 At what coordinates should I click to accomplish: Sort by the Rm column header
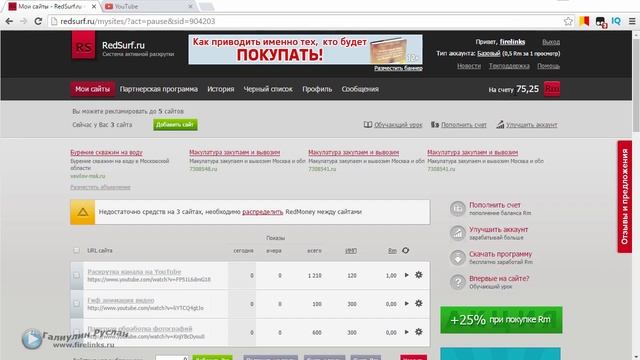(392, 251)
